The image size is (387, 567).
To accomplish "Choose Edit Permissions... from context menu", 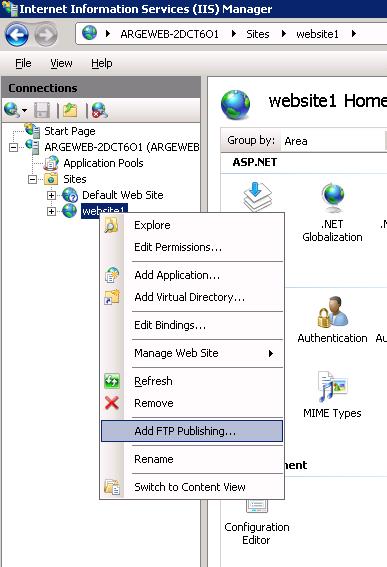I will click(192, 247).
